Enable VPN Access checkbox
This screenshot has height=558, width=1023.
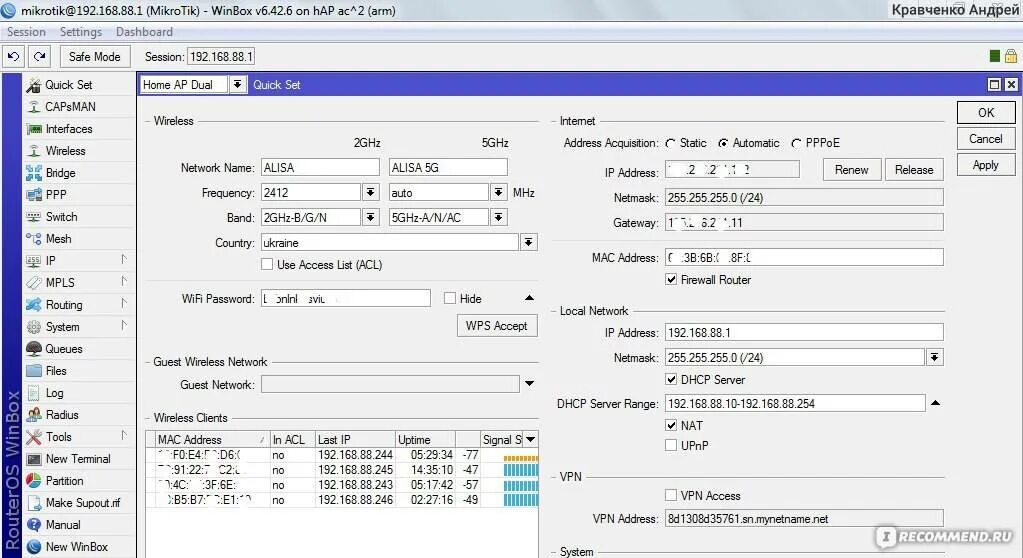[671, 495]
